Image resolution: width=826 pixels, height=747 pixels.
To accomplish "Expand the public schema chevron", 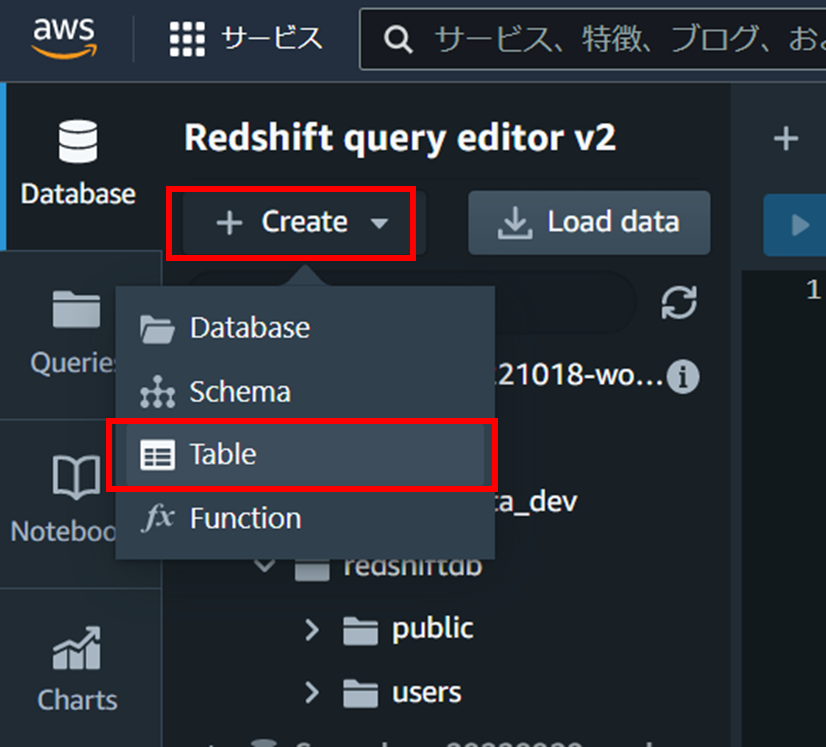I will pos(312,630).
